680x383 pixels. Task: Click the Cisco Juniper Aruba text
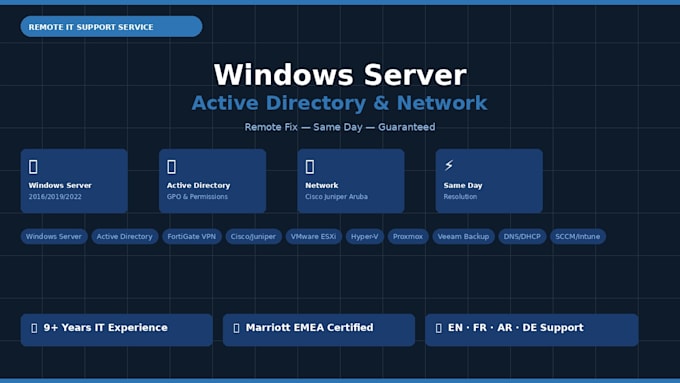[x=336, y=196]
